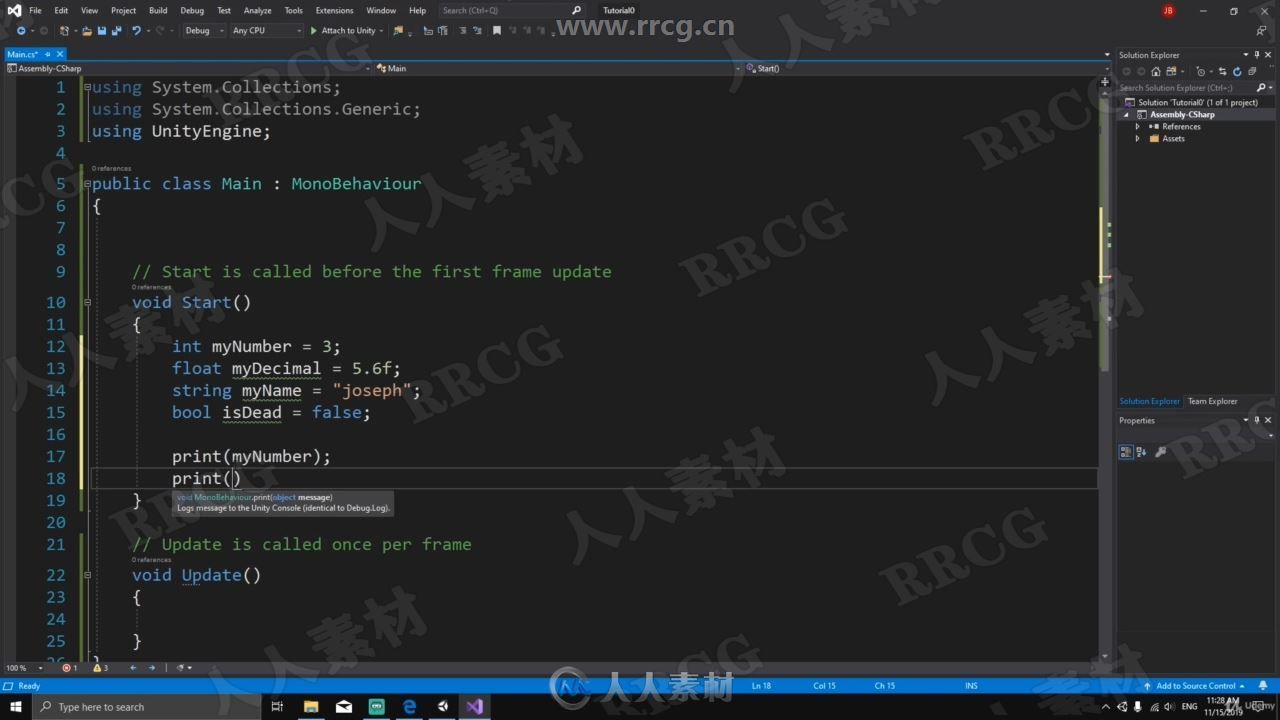Click Windows Type here to search box
The width and height of the screenshot is (1280, 720).
click(146, 707)
